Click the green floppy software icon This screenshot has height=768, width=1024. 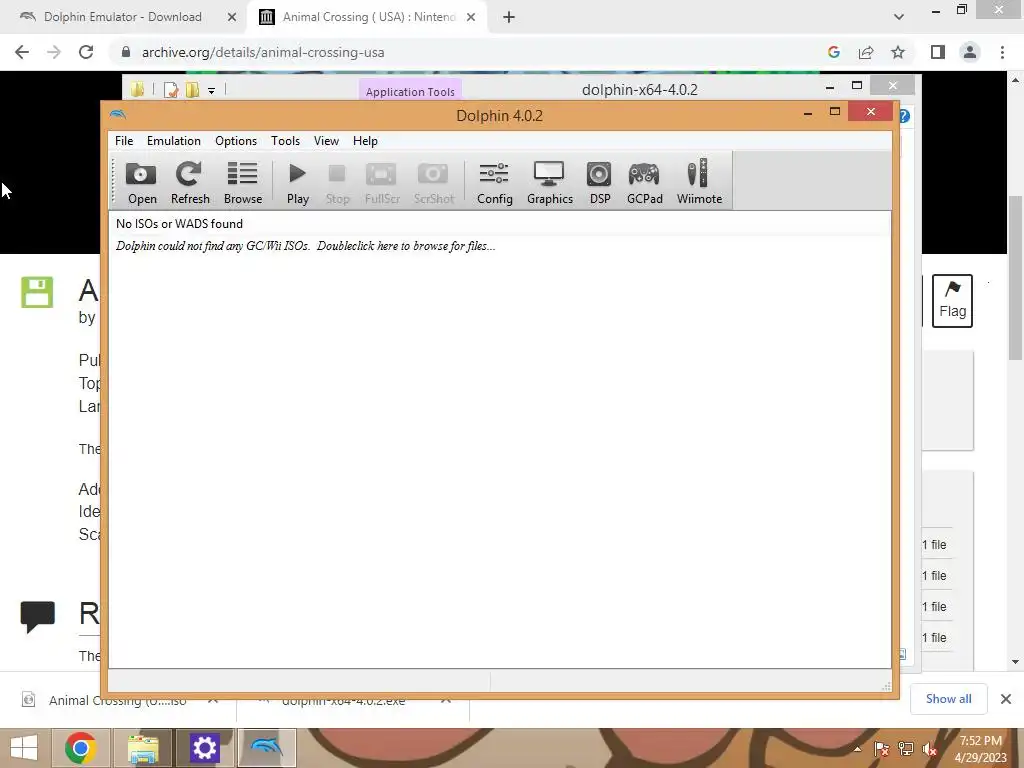point(37,292)
